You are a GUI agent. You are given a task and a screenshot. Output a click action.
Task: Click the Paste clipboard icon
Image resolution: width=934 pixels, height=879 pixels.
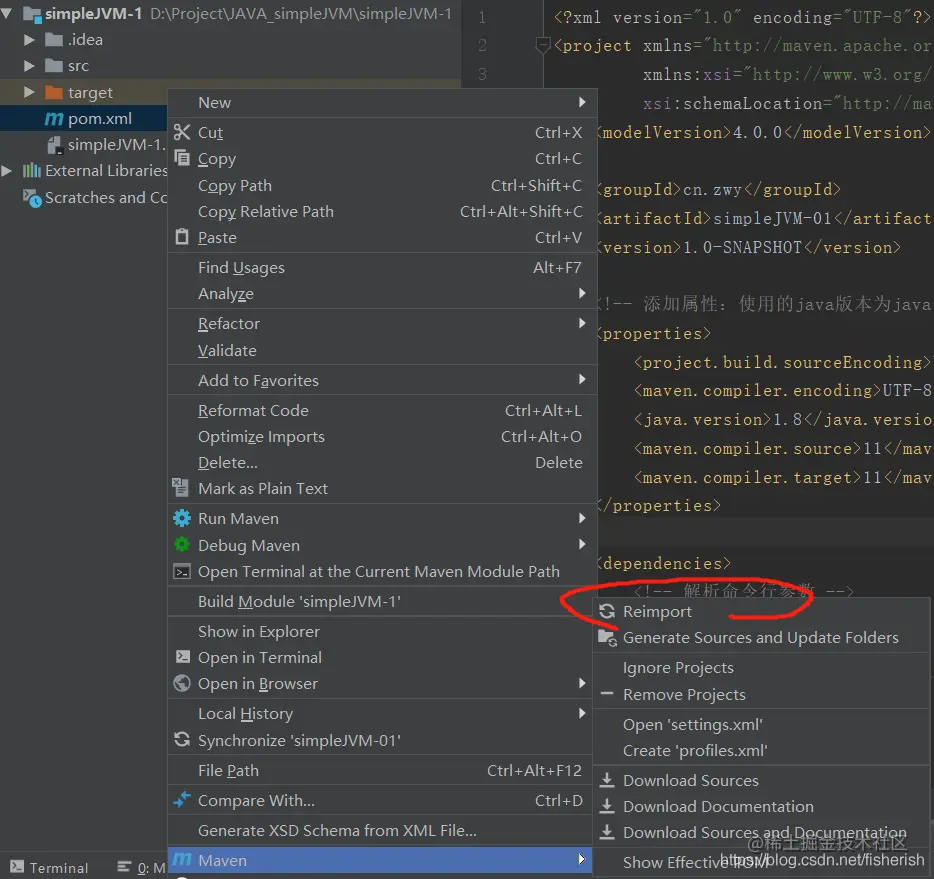coord(182,237)
